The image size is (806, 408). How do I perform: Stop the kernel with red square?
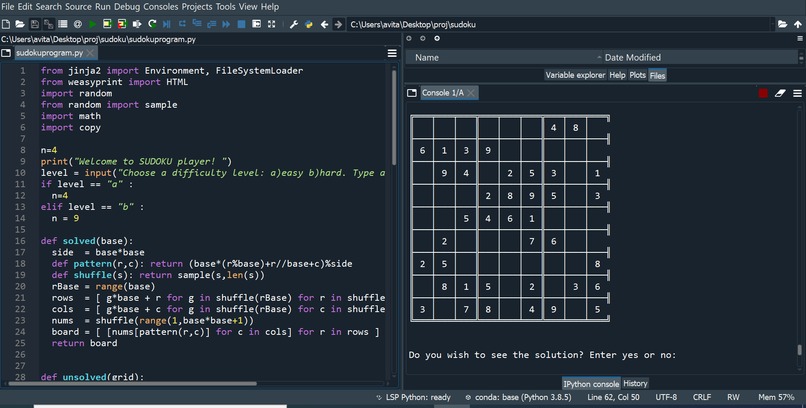tap(763, 93)
